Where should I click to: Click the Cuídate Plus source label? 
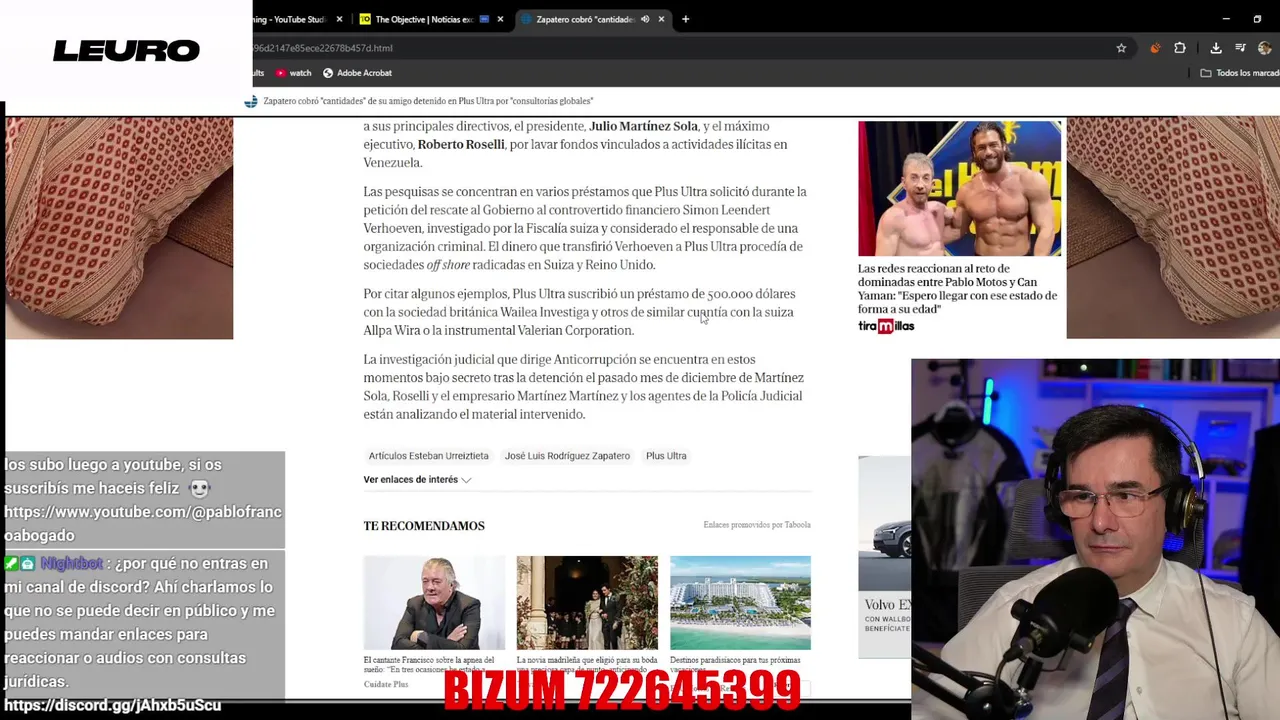386,685
